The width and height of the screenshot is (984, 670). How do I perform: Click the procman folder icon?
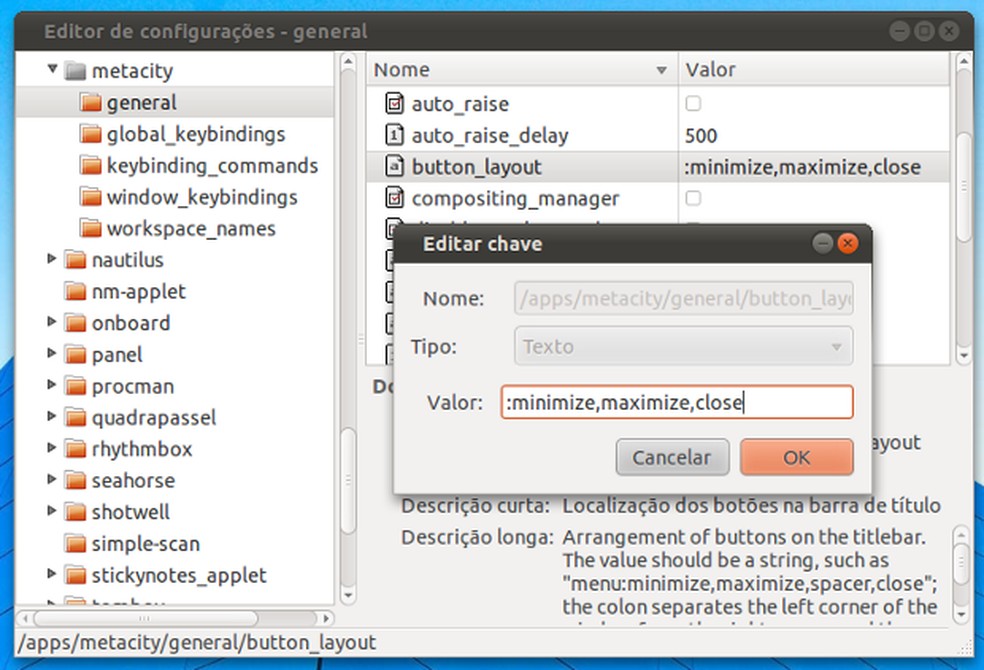75,386
